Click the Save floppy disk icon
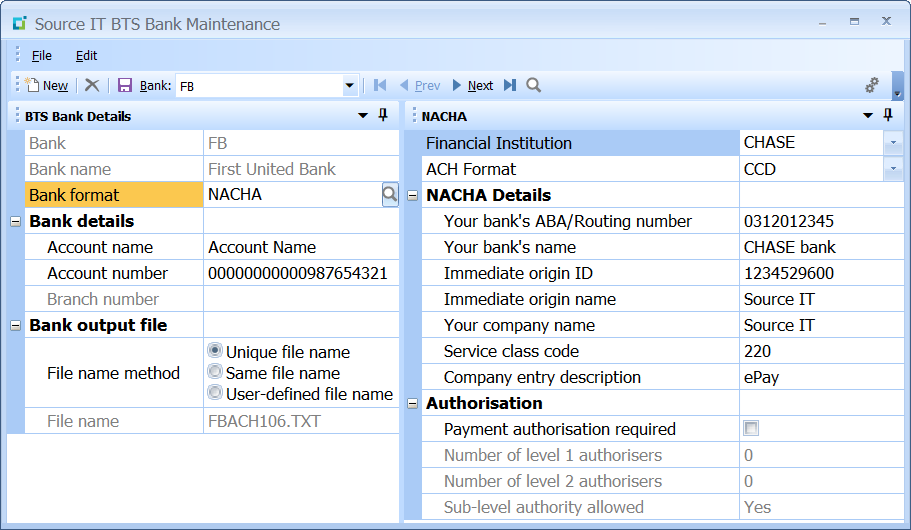Screen dimensions: 911x530 point(125,86)
